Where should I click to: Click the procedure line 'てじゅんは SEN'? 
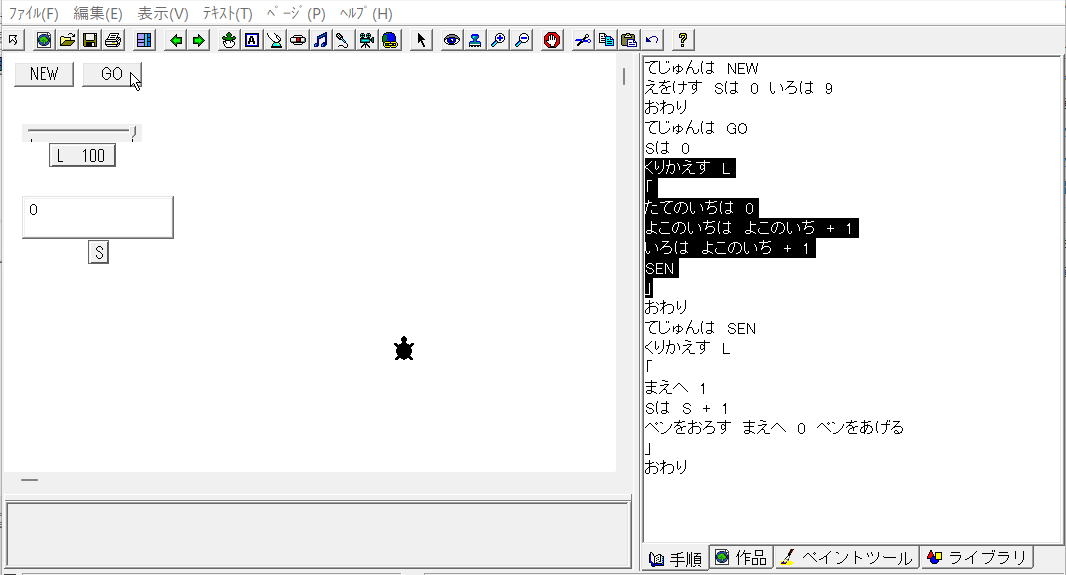(700, 328)
